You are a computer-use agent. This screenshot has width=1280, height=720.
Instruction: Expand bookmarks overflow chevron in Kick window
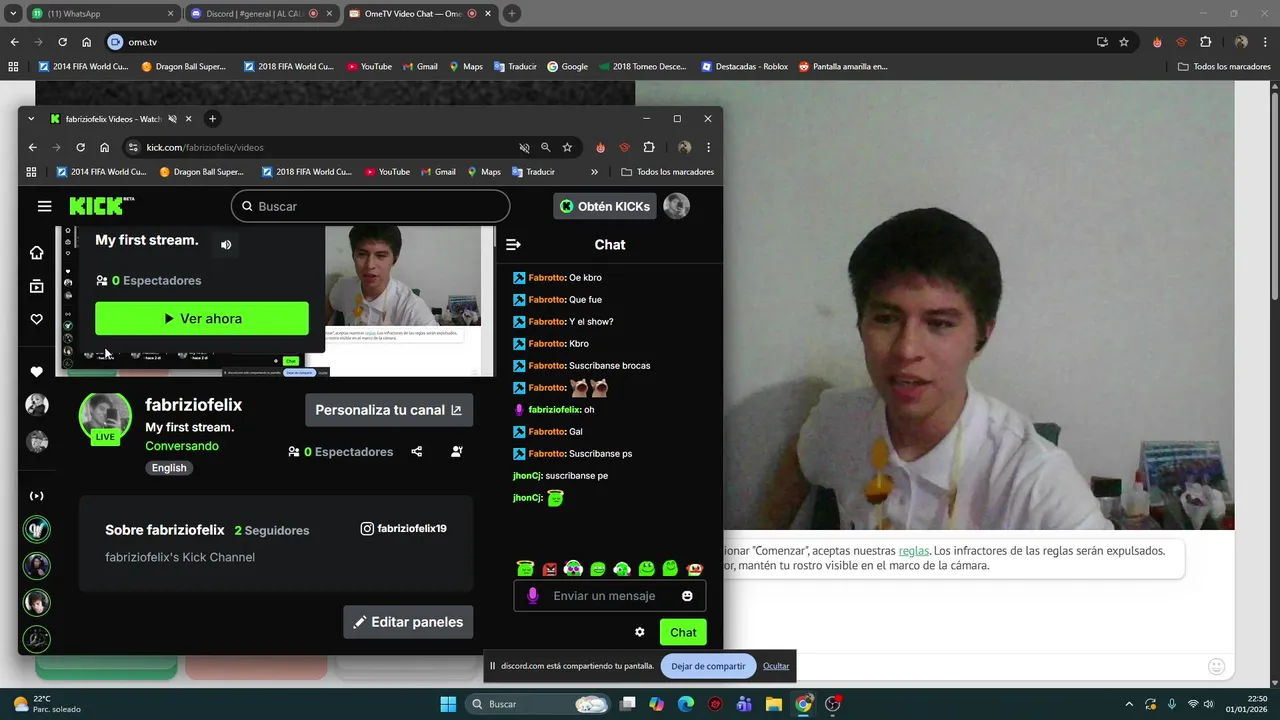point(594,172)
